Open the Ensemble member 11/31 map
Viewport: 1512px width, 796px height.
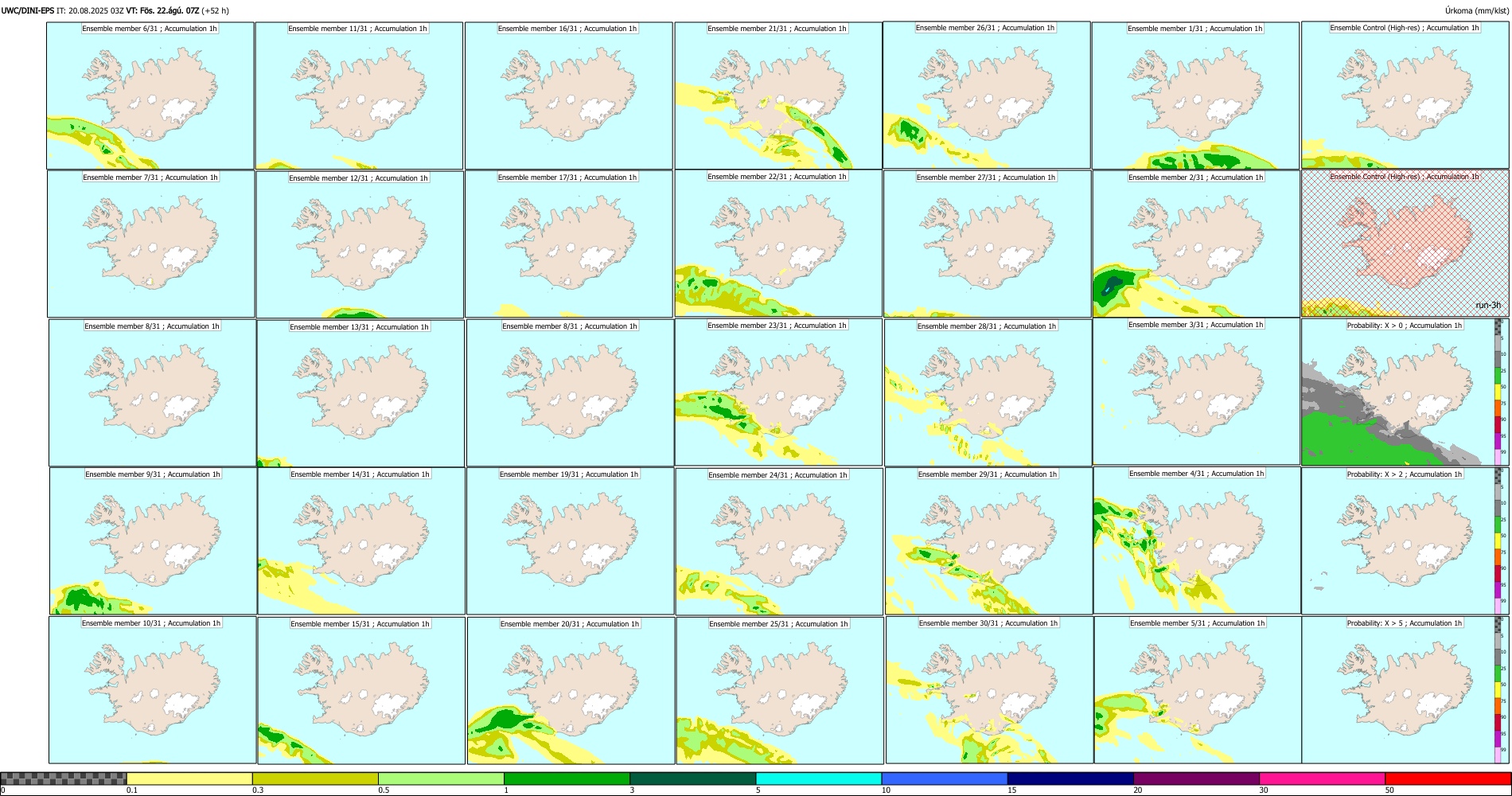359,95
